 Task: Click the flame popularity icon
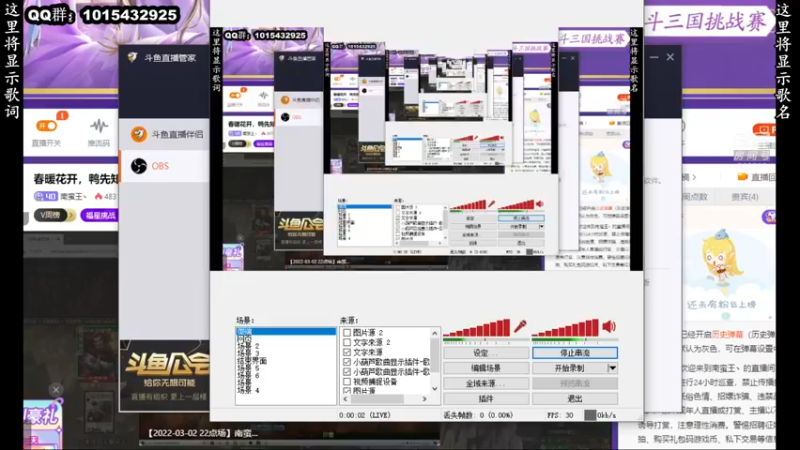pos(98,196)
